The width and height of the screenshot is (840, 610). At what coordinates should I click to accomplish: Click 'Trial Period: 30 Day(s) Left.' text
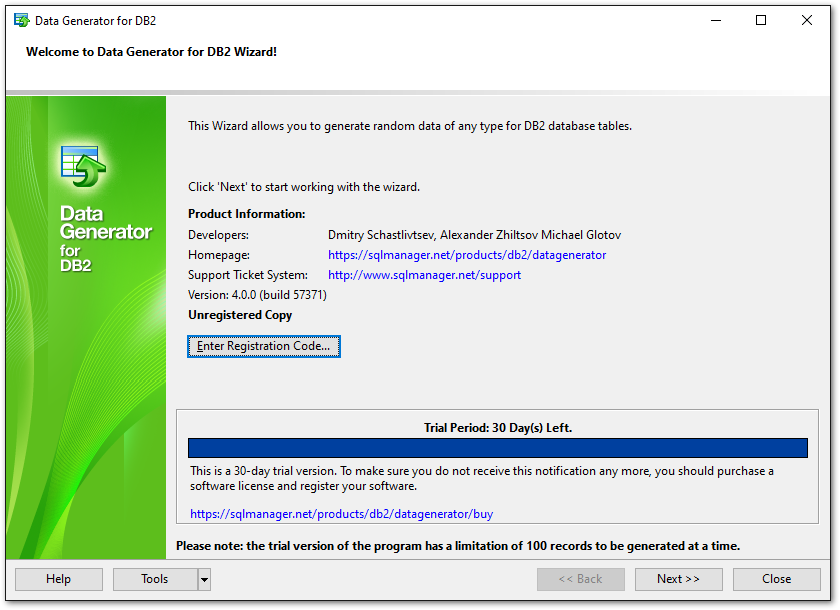pyautogui.click(x=498, y=428)
